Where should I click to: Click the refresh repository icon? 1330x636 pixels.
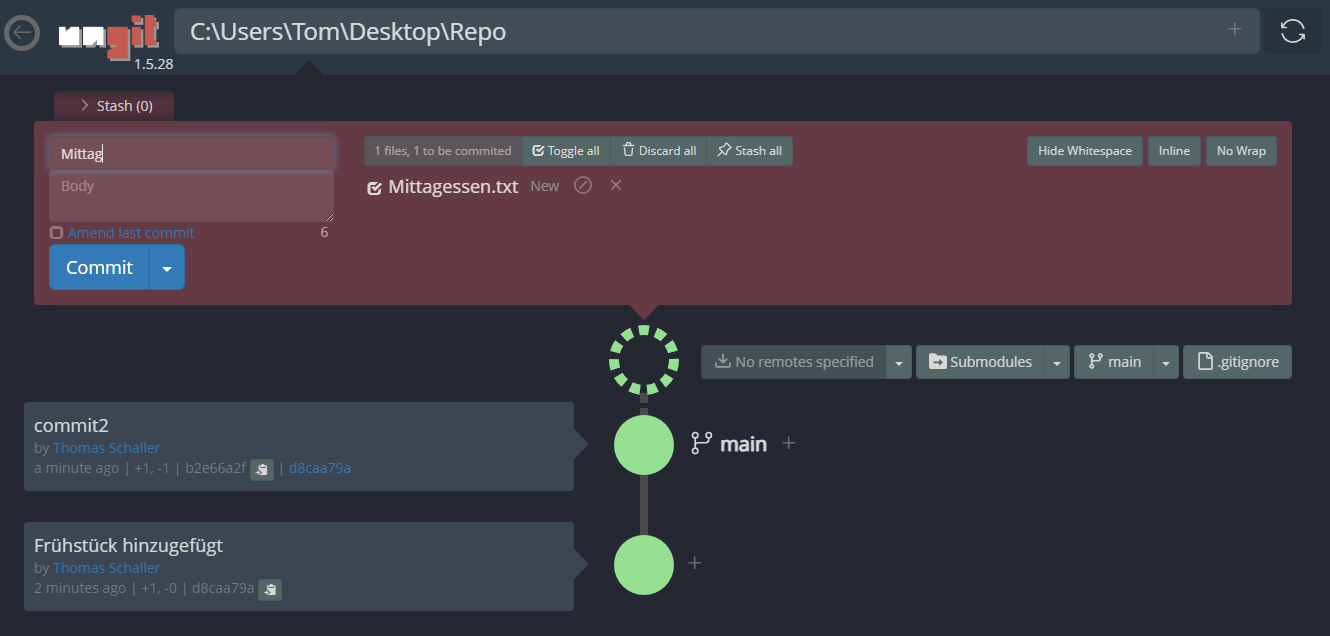[1292, 31]
